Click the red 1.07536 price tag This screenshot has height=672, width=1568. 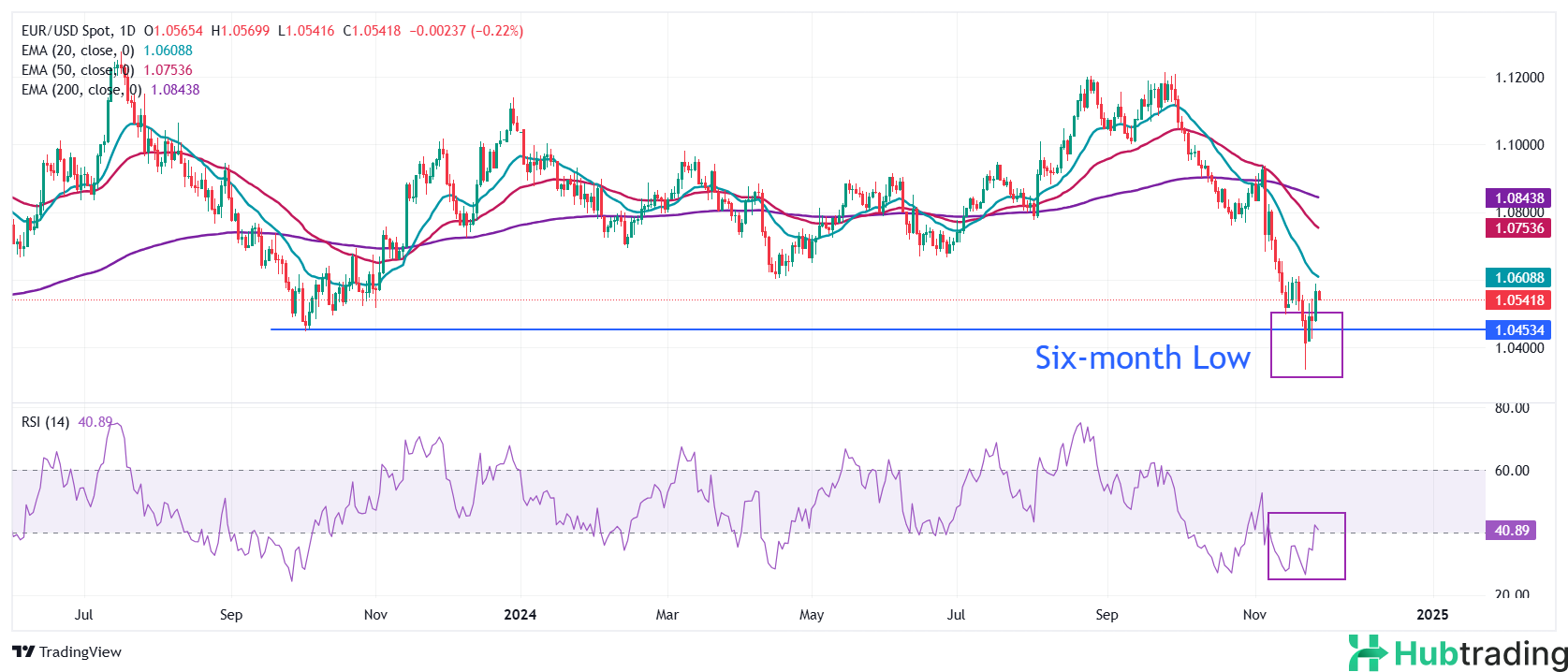tap(1518, 228)
